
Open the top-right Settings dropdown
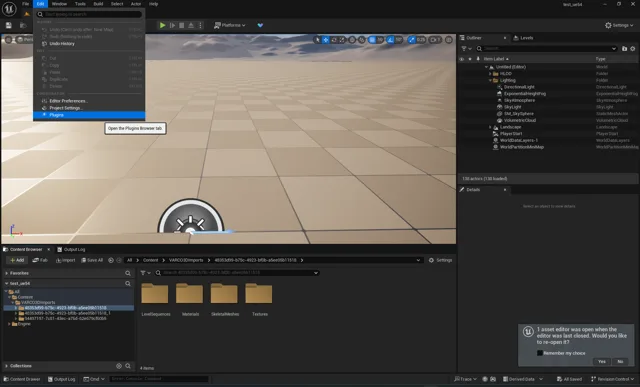click(x=619, y=25)
